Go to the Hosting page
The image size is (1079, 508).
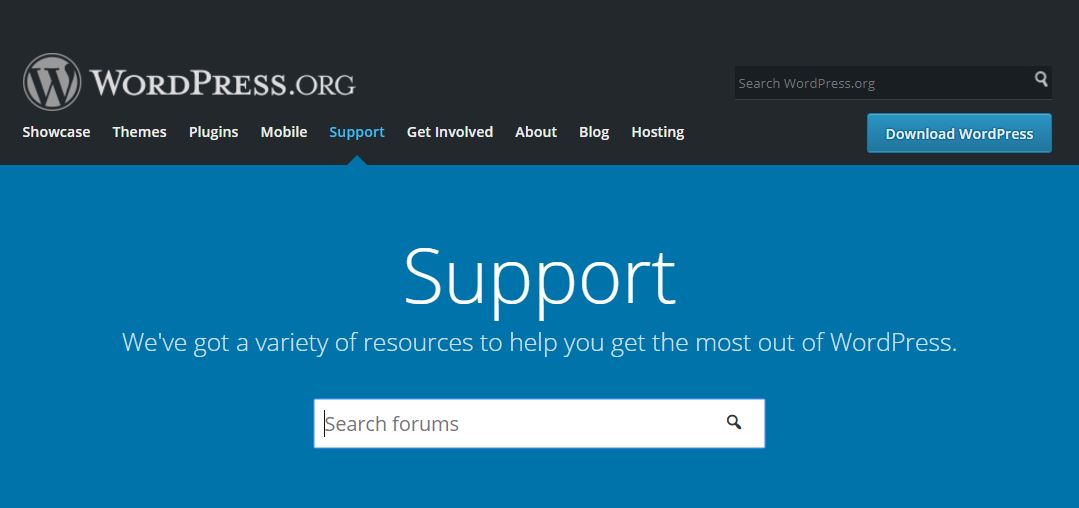click(658, 132)
